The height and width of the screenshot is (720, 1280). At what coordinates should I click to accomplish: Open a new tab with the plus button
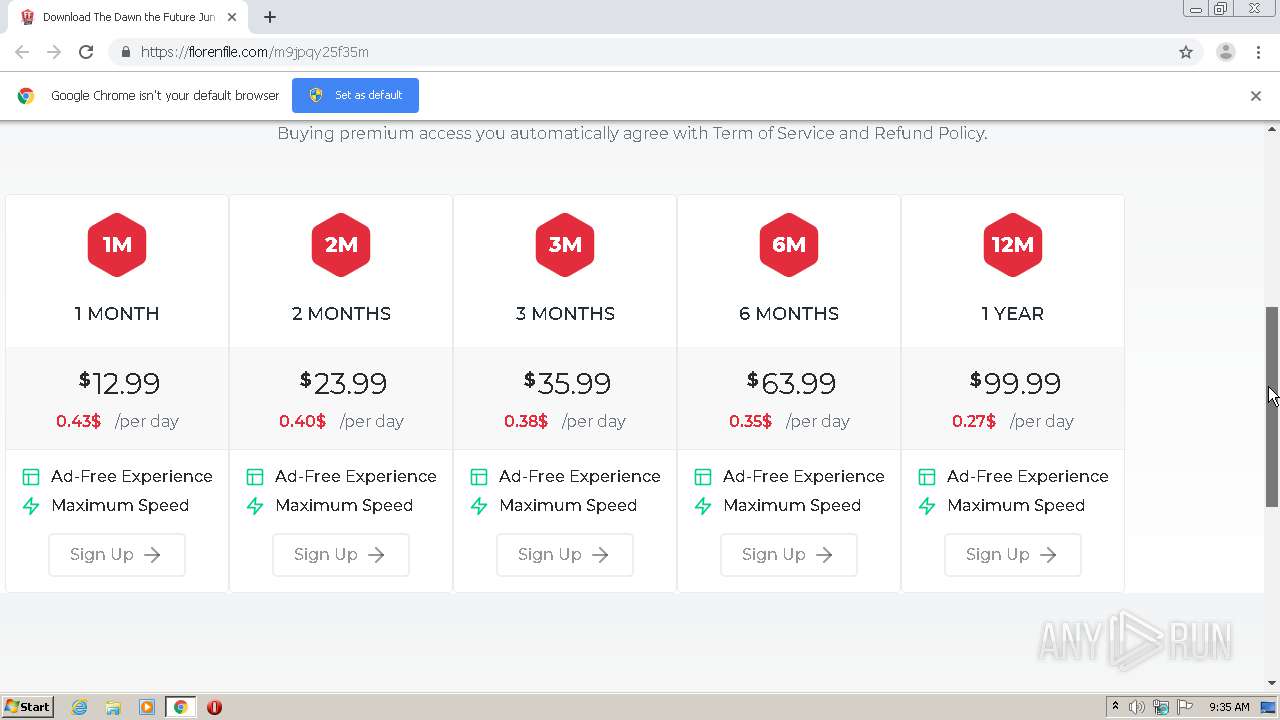270,17
